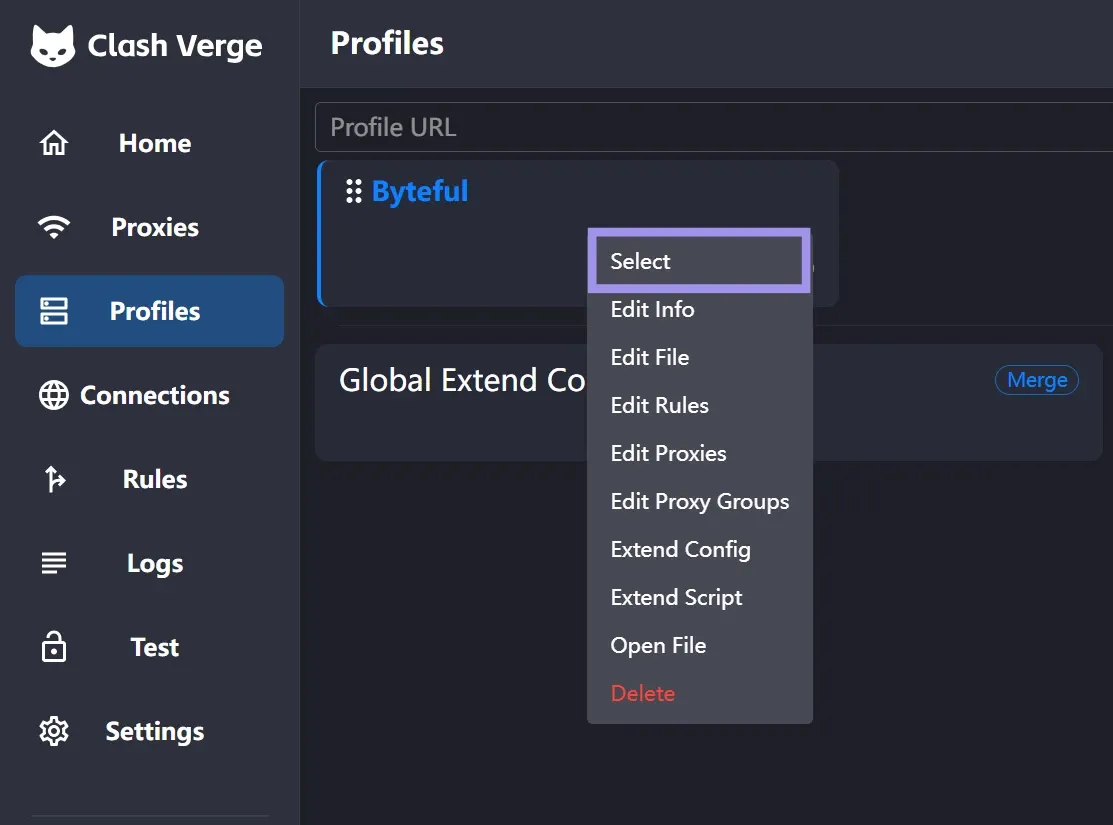Image resolution: width=1113 pixels, height=825 pixels.
Task: Click the Connections globe icon
Action: point(54,395)
